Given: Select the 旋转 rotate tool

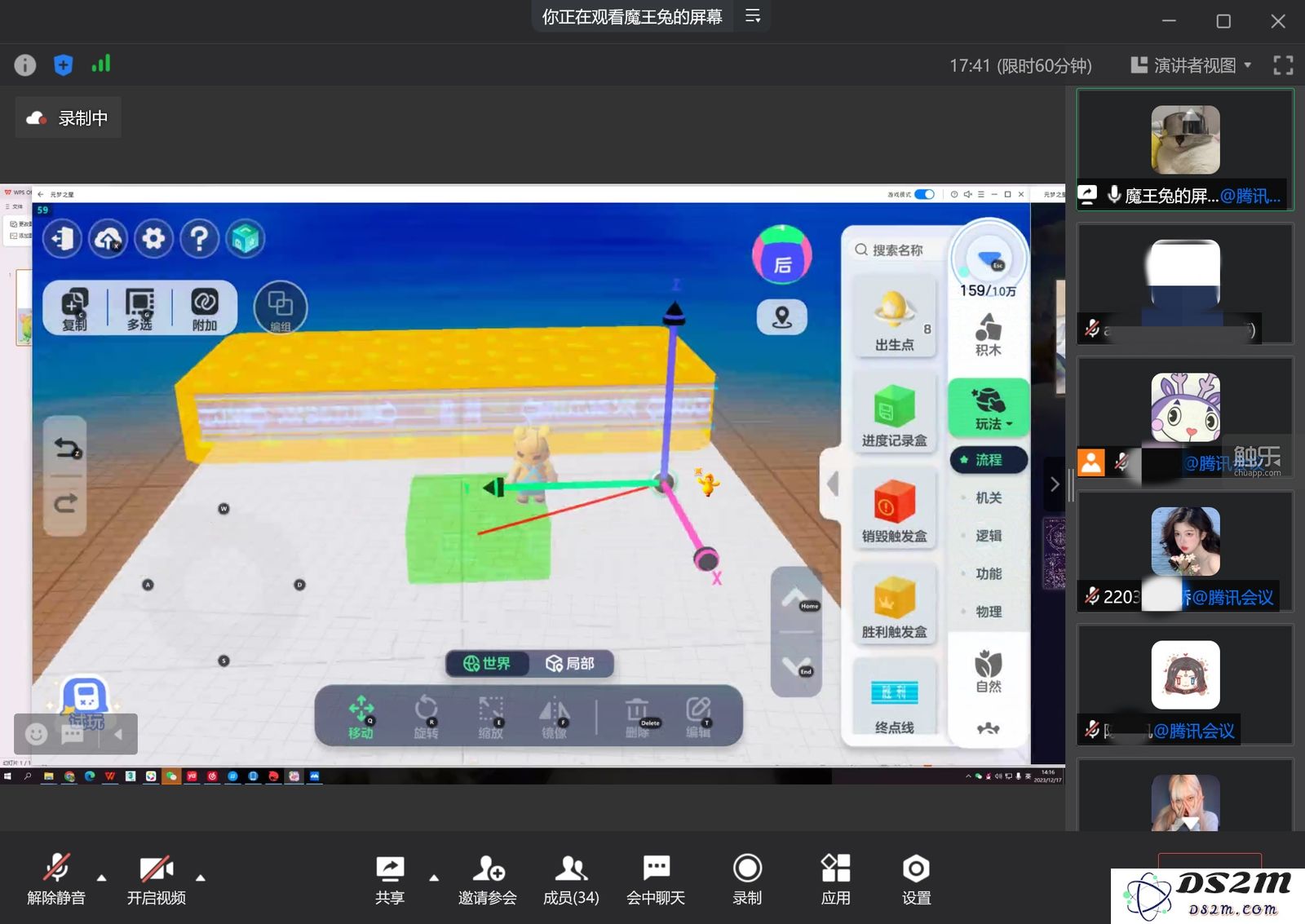Looking at the screenshot, I should click(x=426, y=717).
